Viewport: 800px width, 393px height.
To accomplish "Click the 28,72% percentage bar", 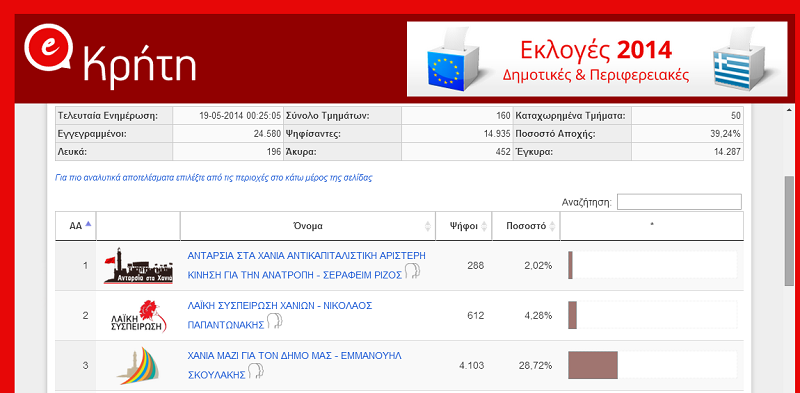I will tap(593, 365).
